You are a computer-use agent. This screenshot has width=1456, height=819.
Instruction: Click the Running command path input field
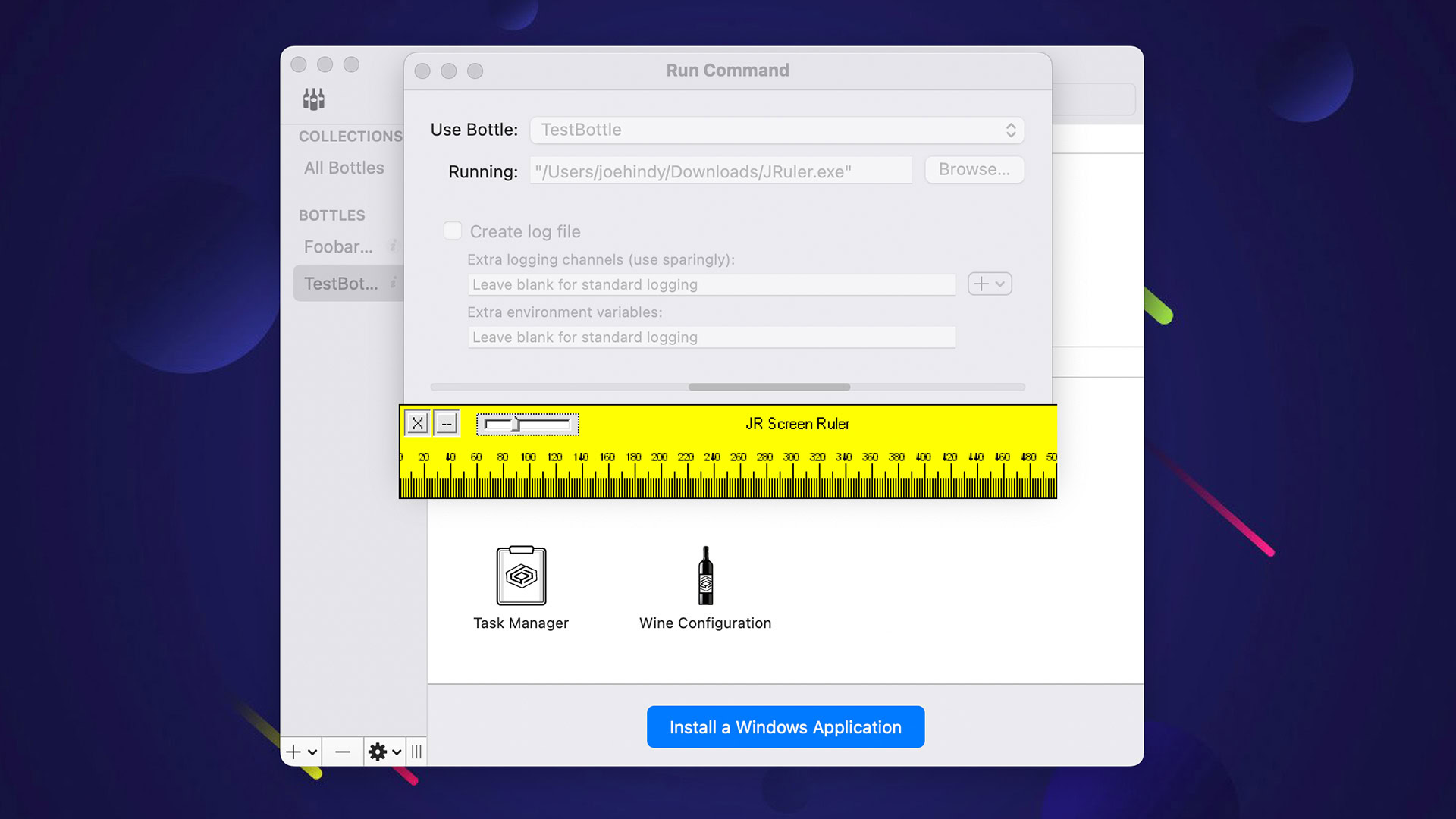point(720,171)
